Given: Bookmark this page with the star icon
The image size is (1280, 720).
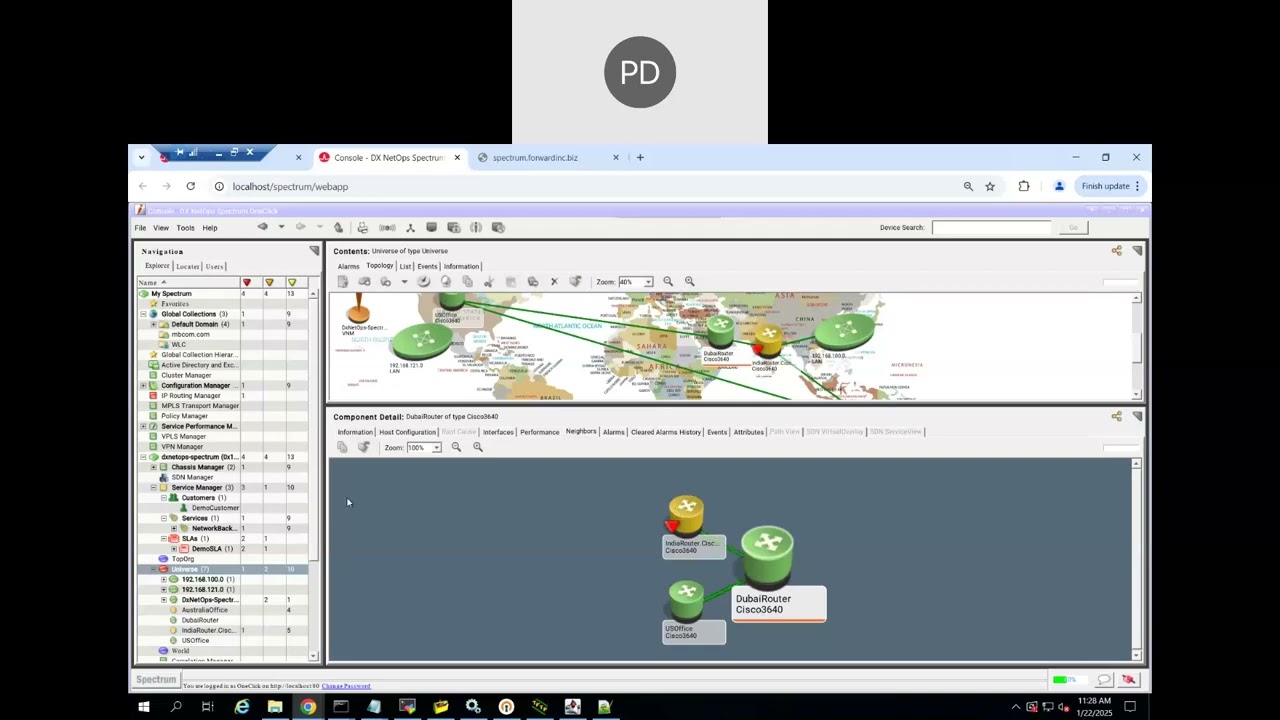Looking at the screenshot, I should click(x=990, y=186).
